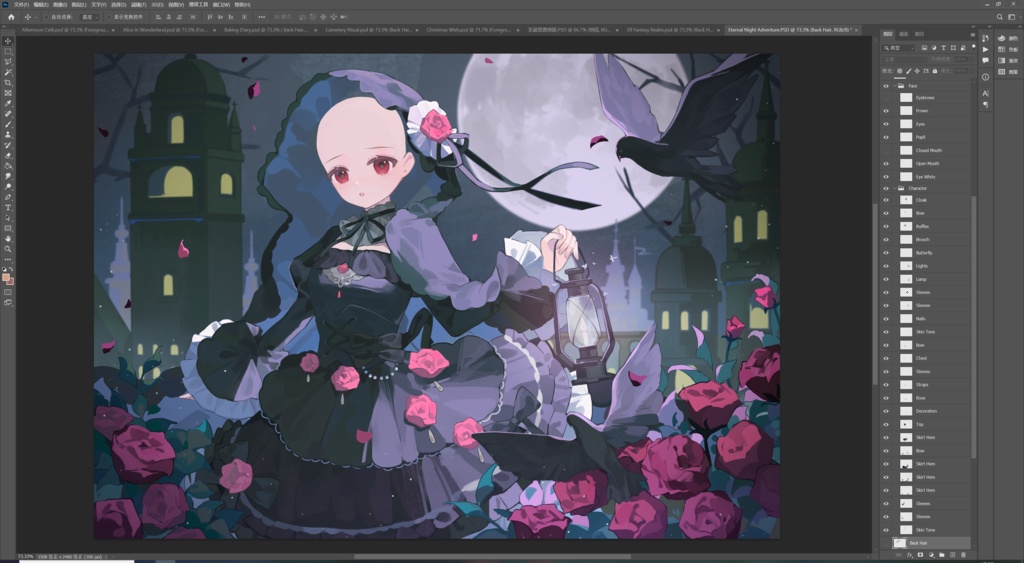
Task: Open the Character panel icon
Action: tap(985, 93)
